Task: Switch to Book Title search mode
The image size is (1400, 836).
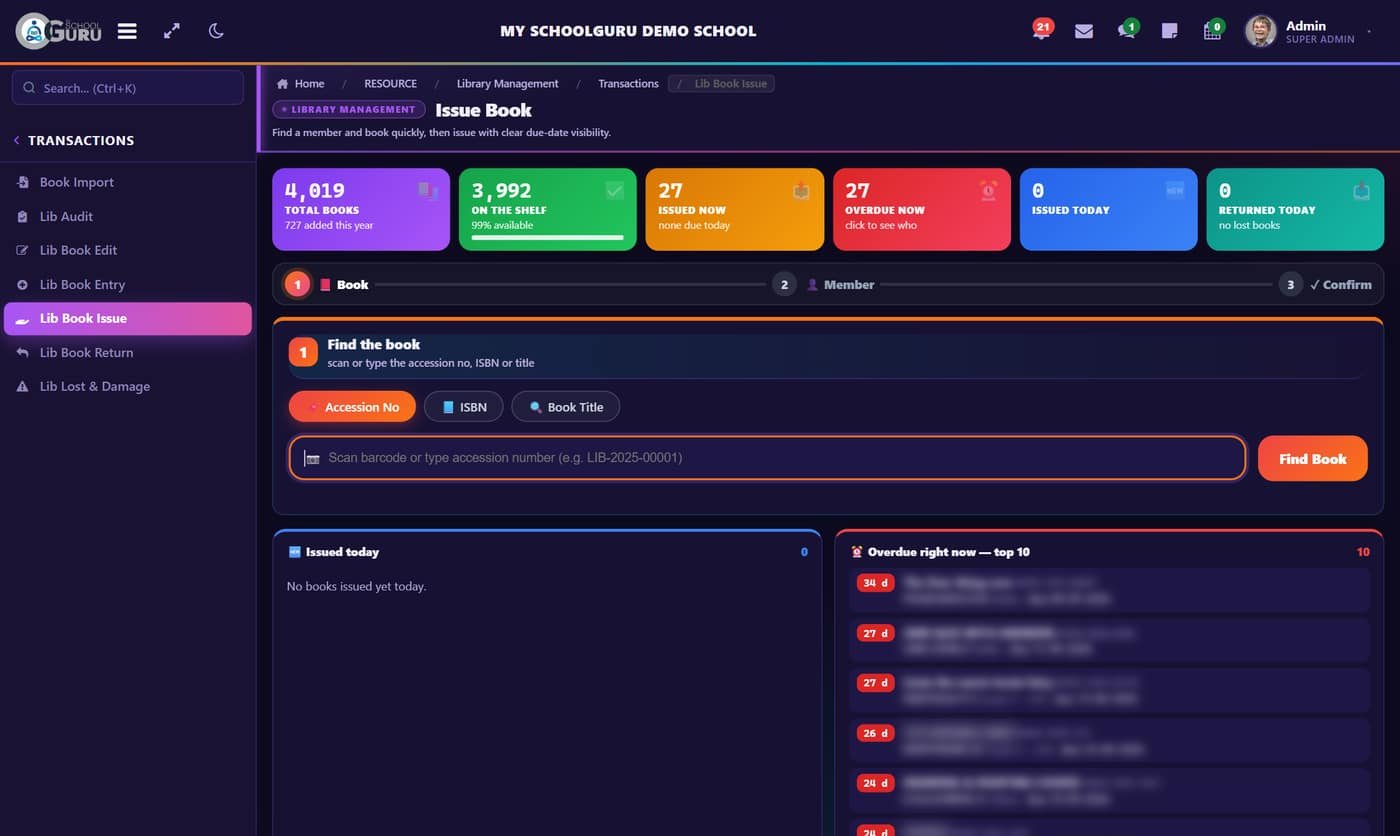Action: (x=566, y=407)
